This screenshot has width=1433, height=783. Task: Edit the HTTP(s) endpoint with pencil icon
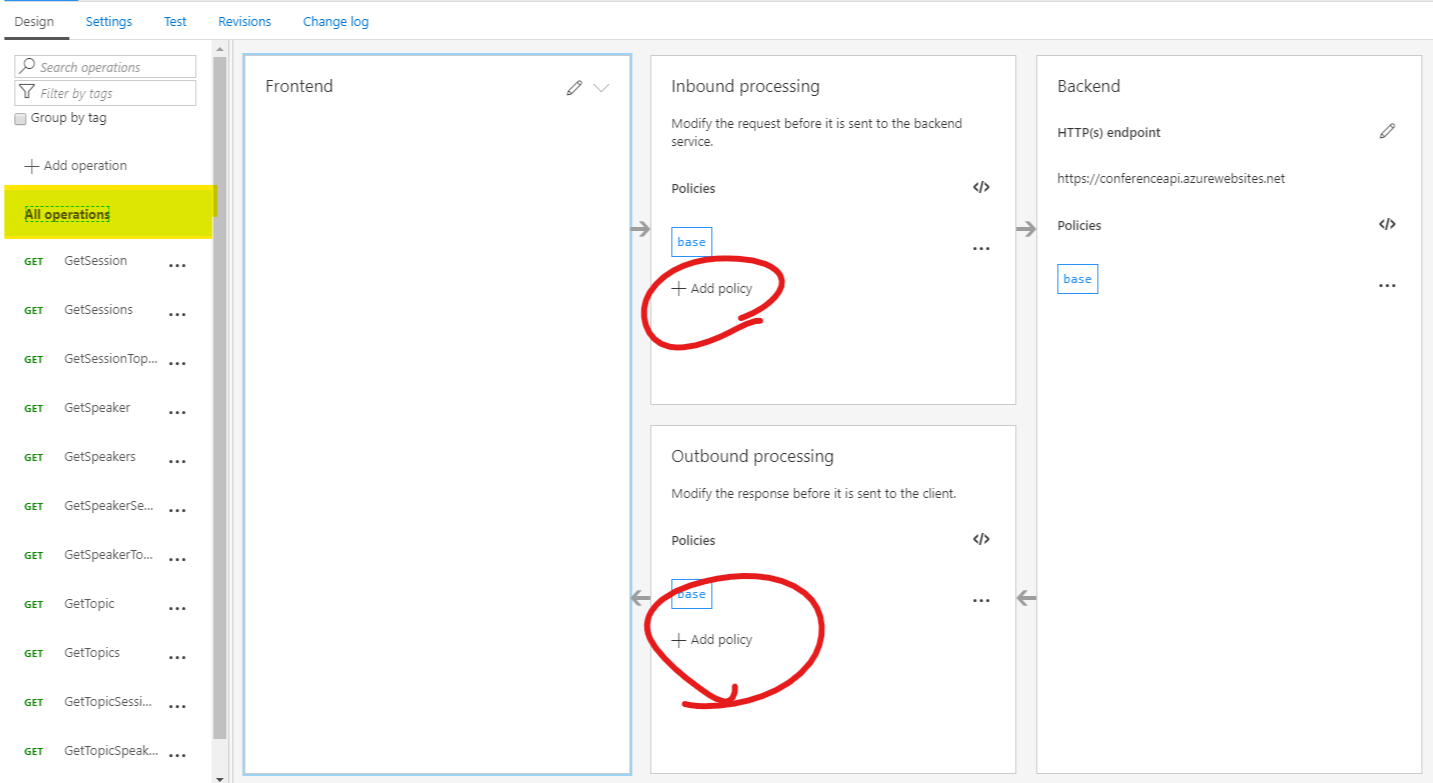[x=1386, y=132]
